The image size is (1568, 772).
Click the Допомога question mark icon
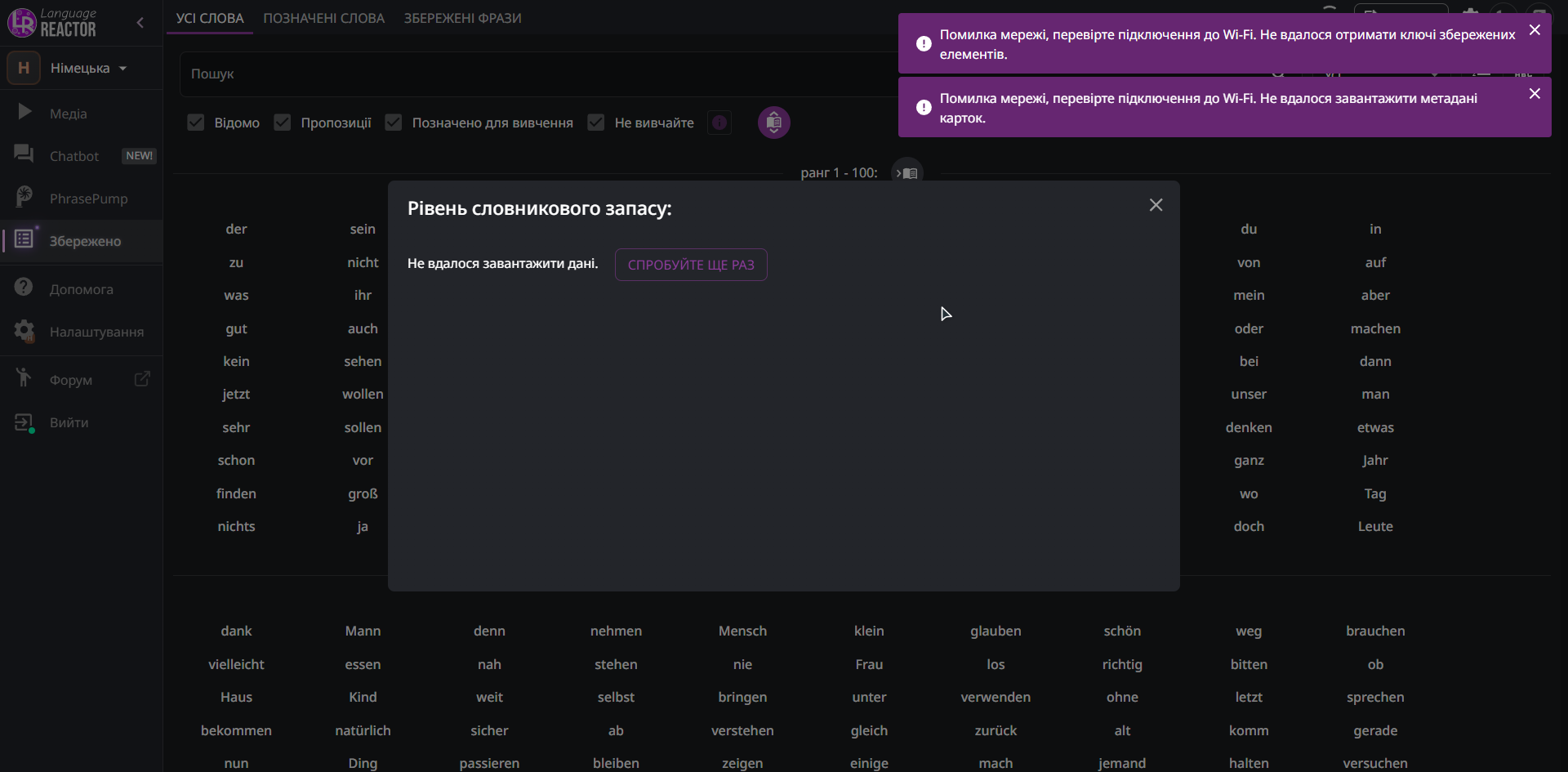[24, 288]
